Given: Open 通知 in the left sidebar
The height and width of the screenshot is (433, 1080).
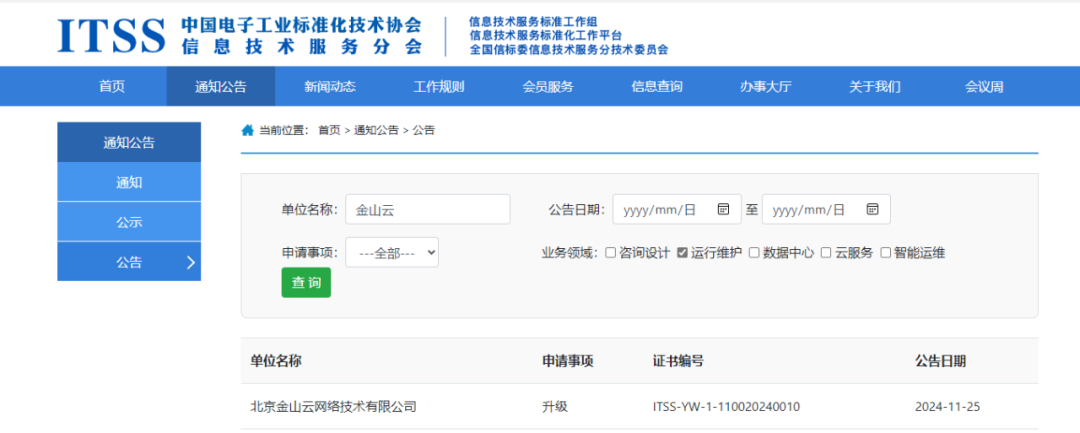Looking at the screenshot, I should tap(129, 183).
